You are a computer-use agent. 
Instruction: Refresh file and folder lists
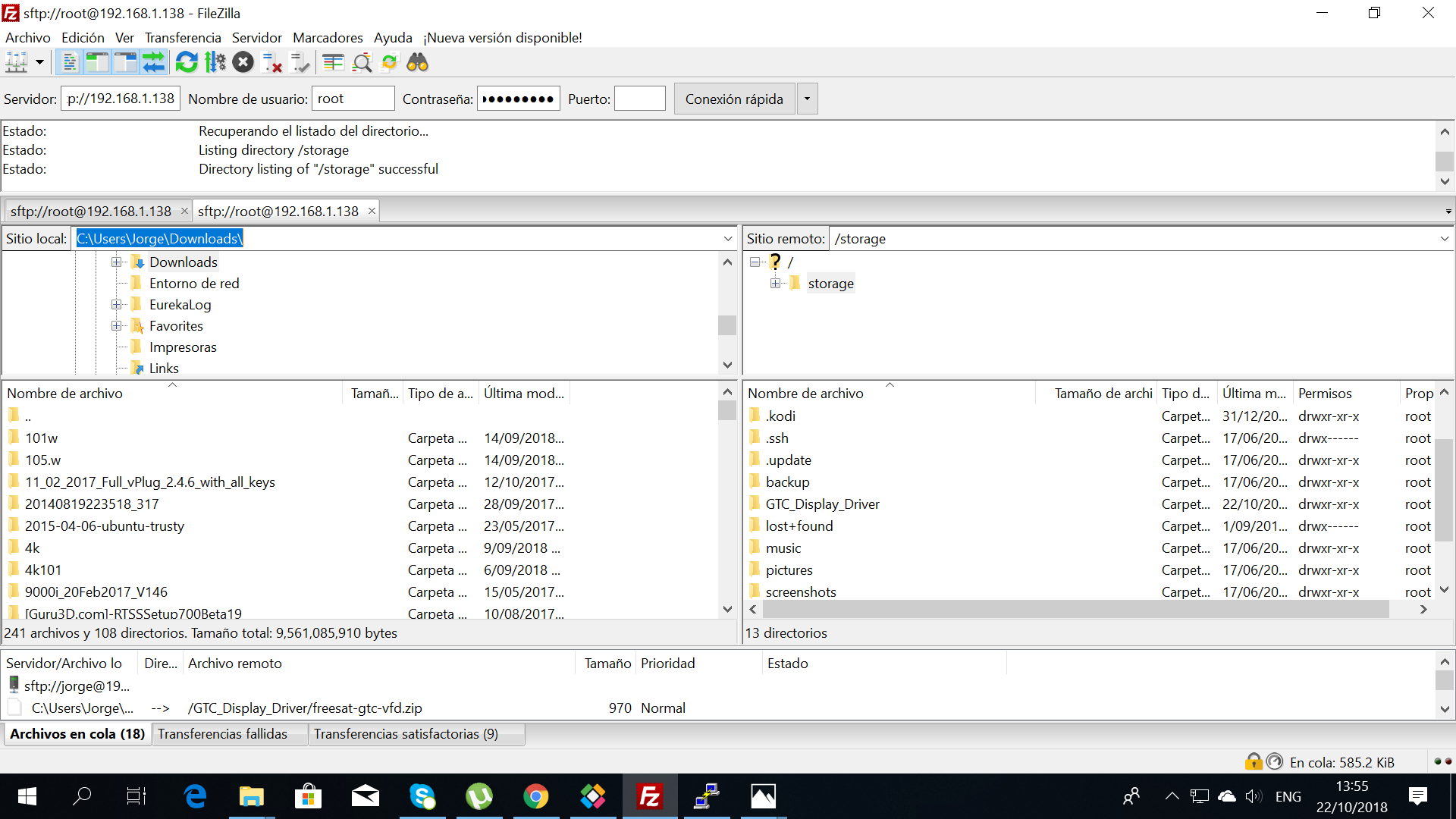pos(187,62)
